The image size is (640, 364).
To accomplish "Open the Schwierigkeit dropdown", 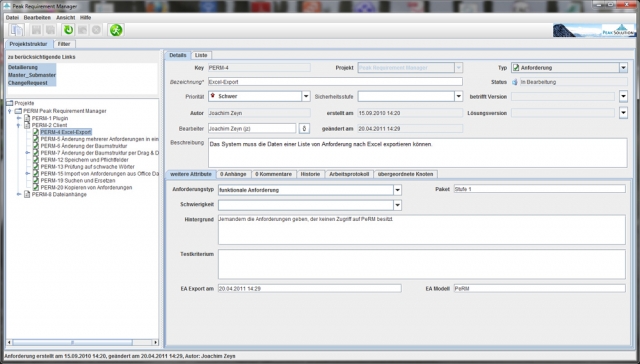I will point(398,205).
